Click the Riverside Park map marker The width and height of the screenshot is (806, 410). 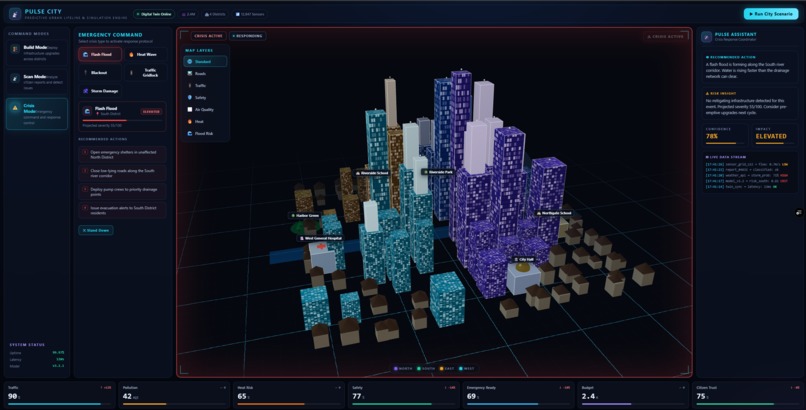click(x=438, y=172)
